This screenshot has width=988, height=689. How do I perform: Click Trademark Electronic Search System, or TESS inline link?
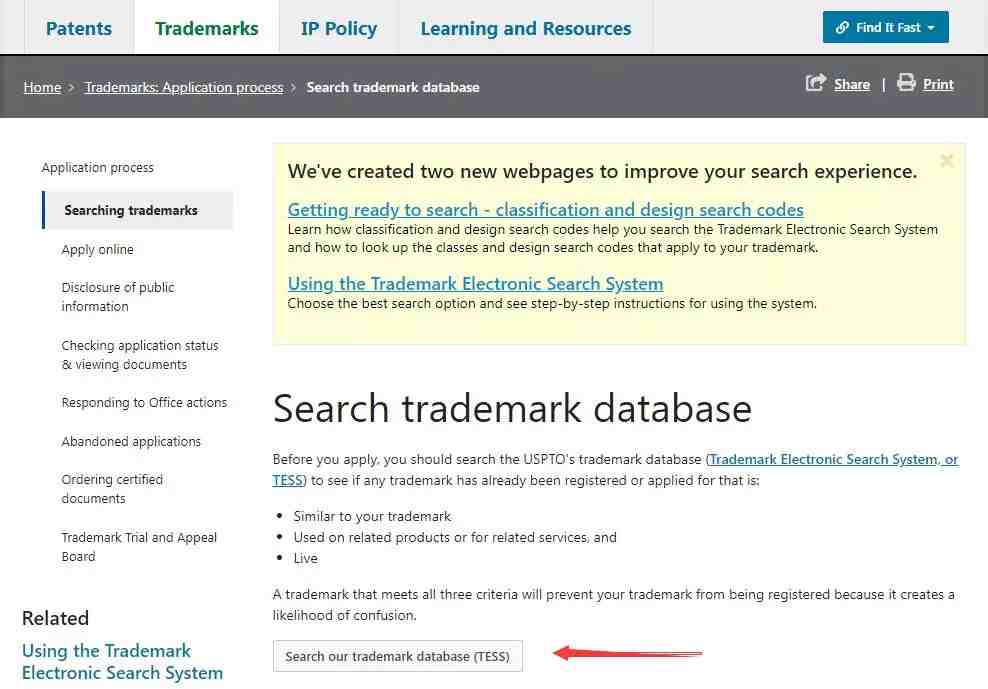click(x=834, y=460)
